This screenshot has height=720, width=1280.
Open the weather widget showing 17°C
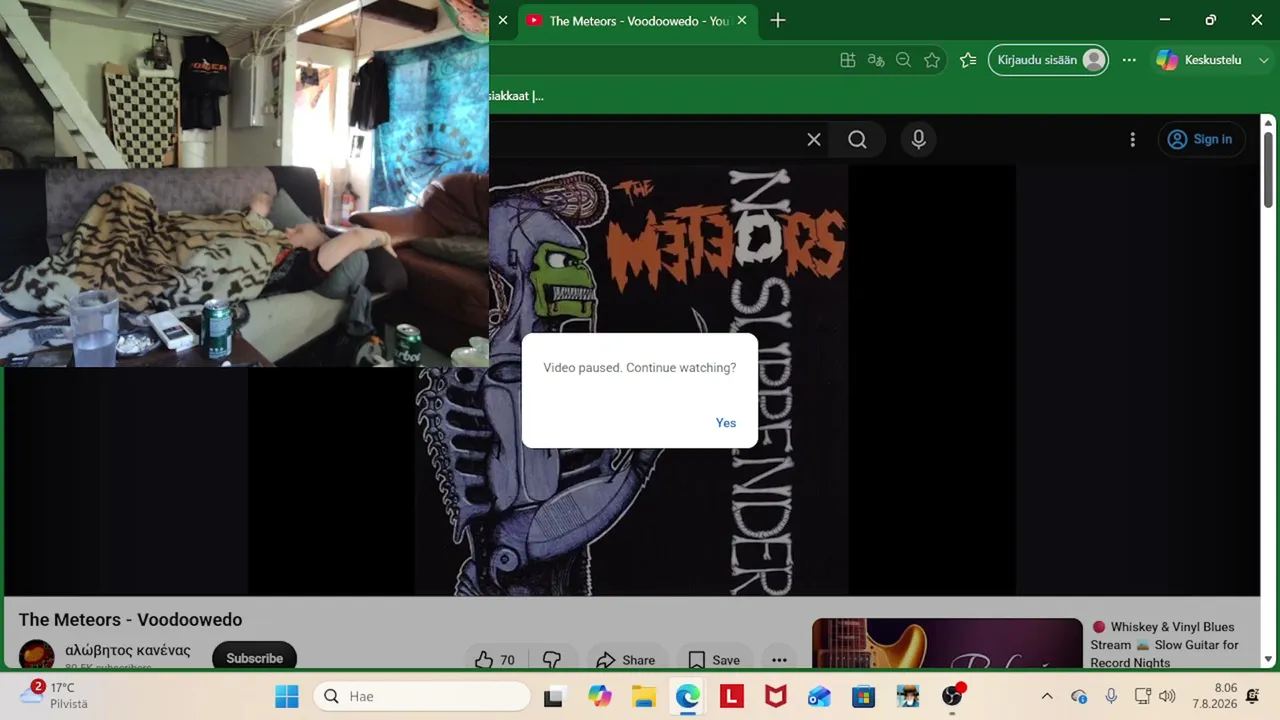point(55,696)
